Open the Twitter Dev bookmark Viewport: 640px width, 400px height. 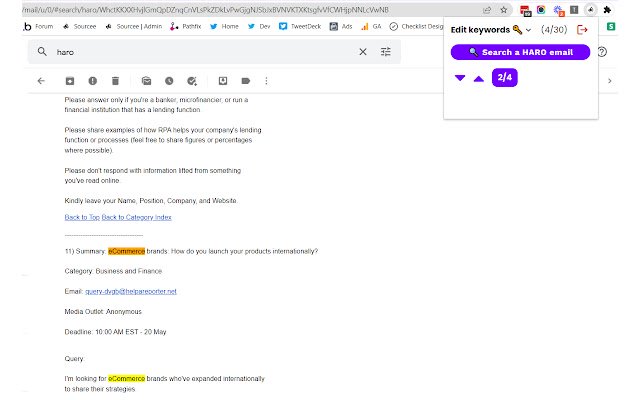coord(259,27)
